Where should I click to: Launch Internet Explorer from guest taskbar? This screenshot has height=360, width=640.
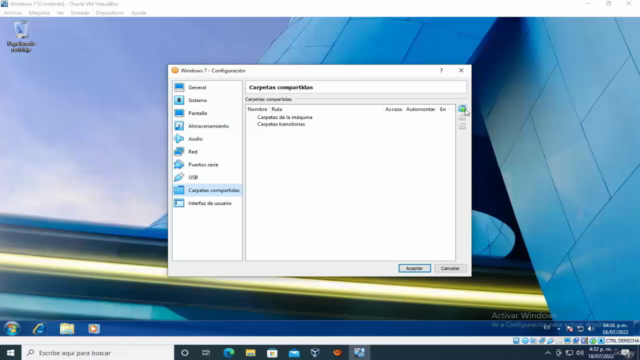tap(39, 329)
